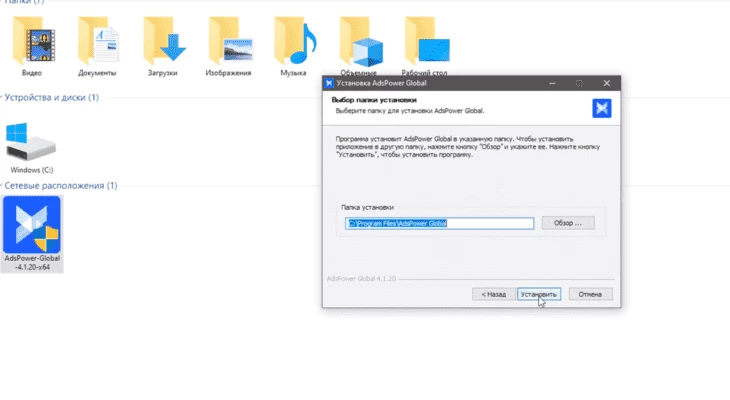Image resolution: width=730 pixels, height=400 pixels.
Task: Click the AdsPower logo in installer header
Action: (x=602, y=108)
